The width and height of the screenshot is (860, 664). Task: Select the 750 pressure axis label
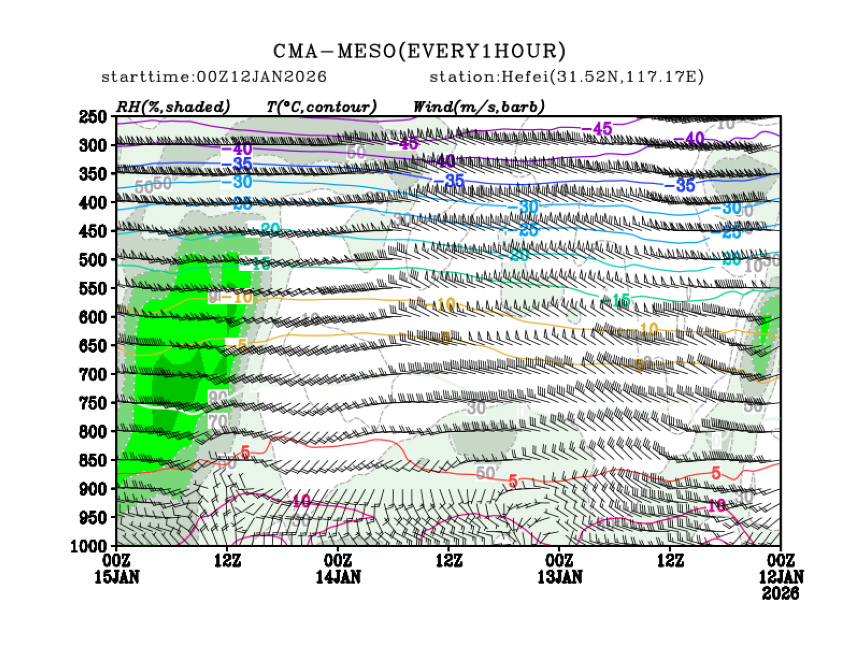click(93, 402)
